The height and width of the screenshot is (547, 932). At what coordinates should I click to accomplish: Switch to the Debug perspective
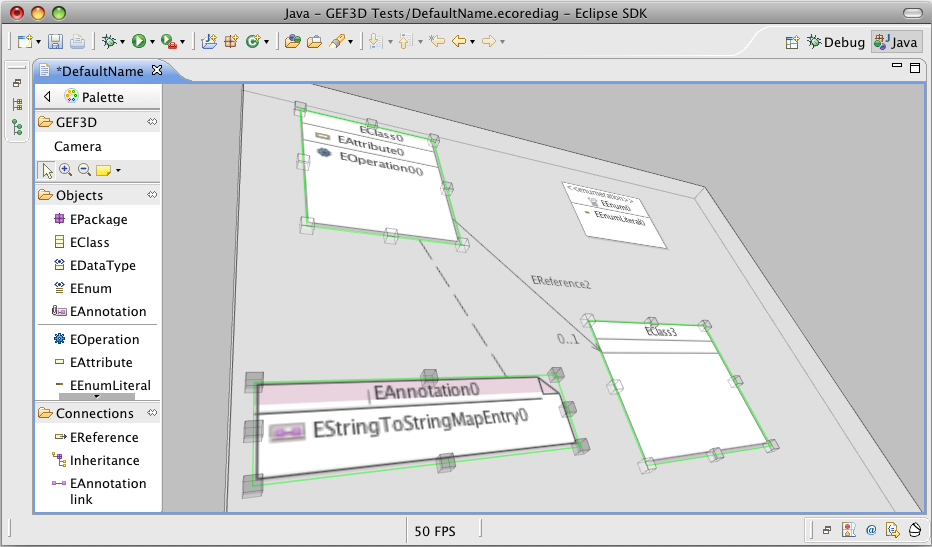(x=835, y=42)
